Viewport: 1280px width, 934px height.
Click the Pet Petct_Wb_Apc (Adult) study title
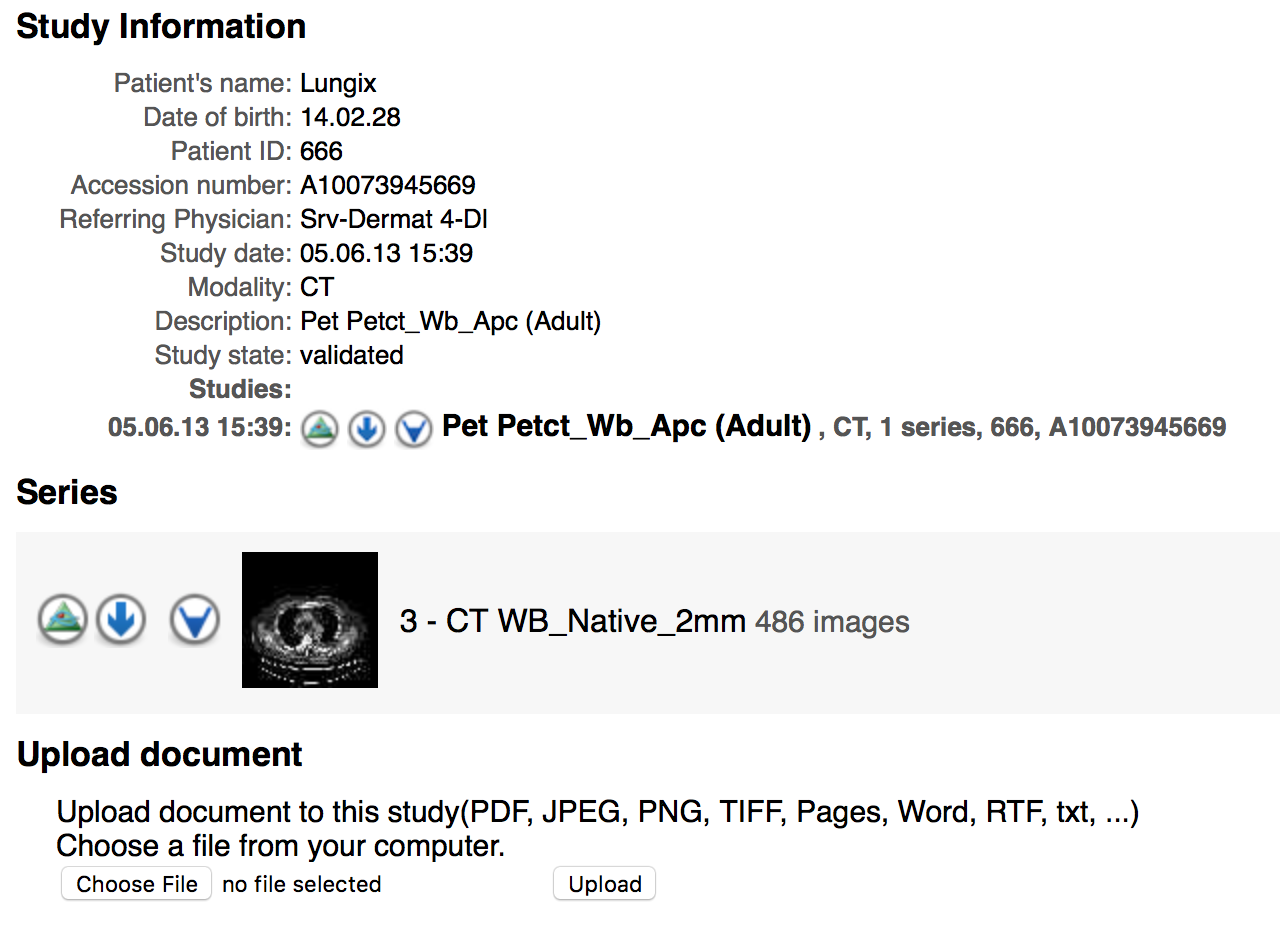[627, 426]
